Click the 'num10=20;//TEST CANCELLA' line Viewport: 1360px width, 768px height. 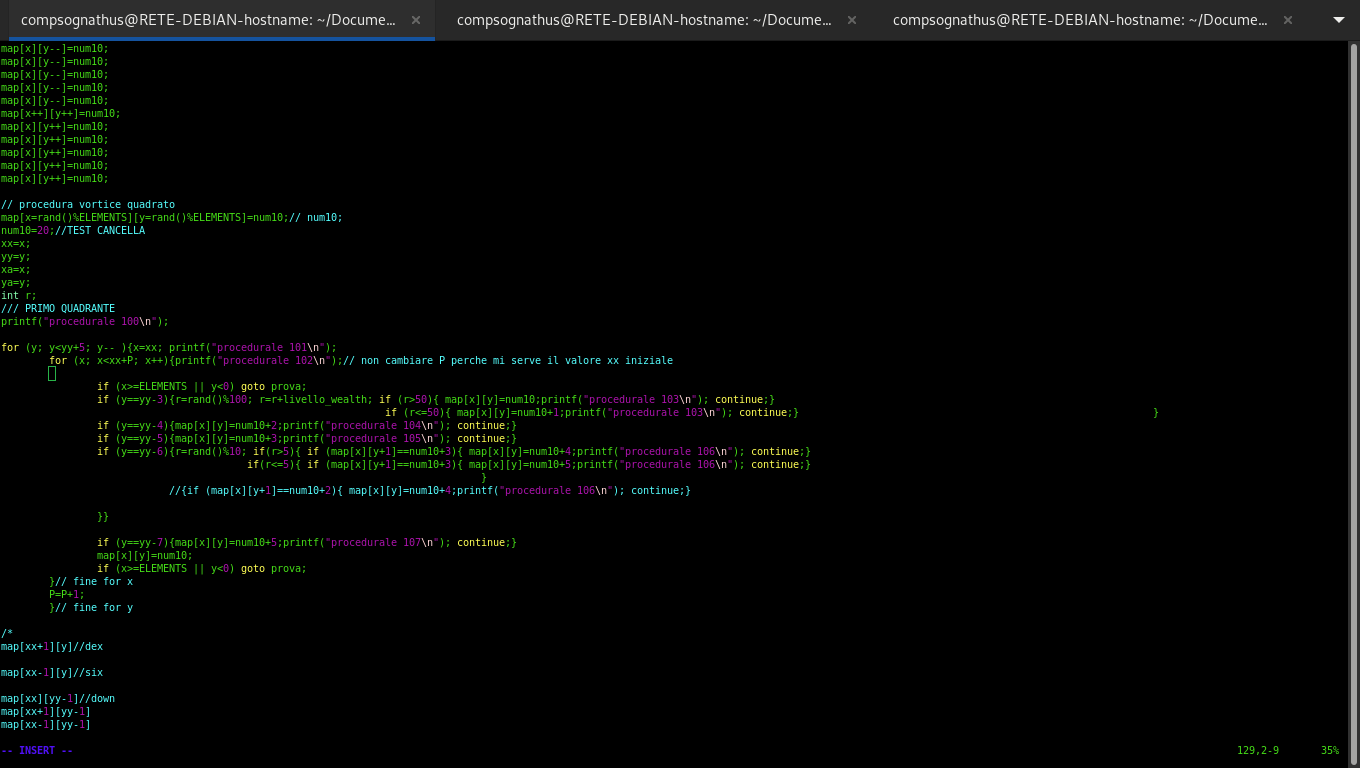[73, 230]
